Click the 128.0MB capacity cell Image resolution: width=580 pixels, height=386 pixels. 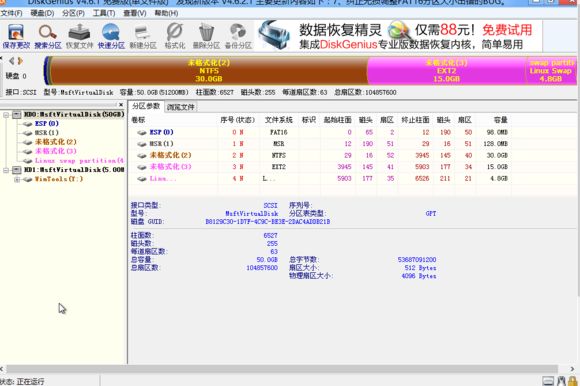coord(495,144)
